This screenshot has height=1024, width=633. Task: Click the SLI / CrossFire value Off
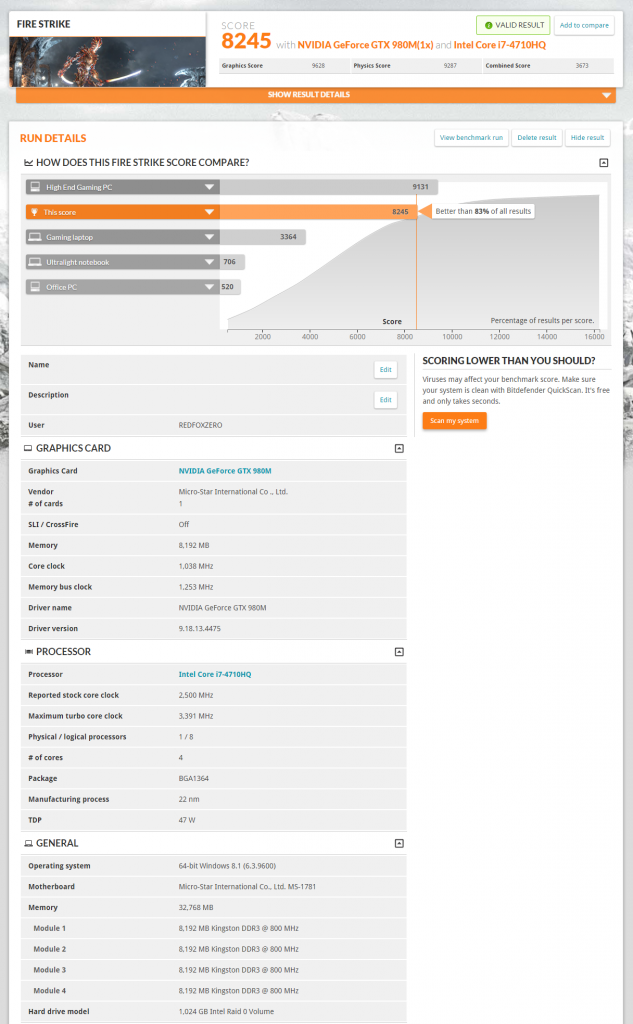184,524
